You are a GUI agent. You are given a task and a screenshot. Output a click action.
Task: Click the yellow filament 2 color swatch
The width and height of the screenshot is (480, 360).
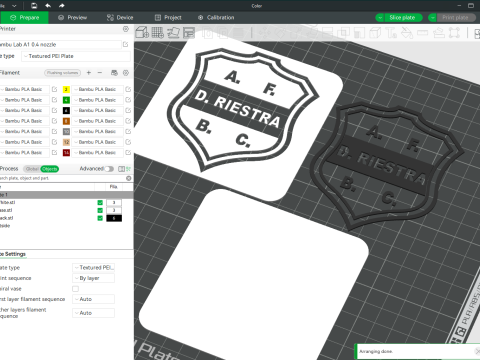coord(66,89)
